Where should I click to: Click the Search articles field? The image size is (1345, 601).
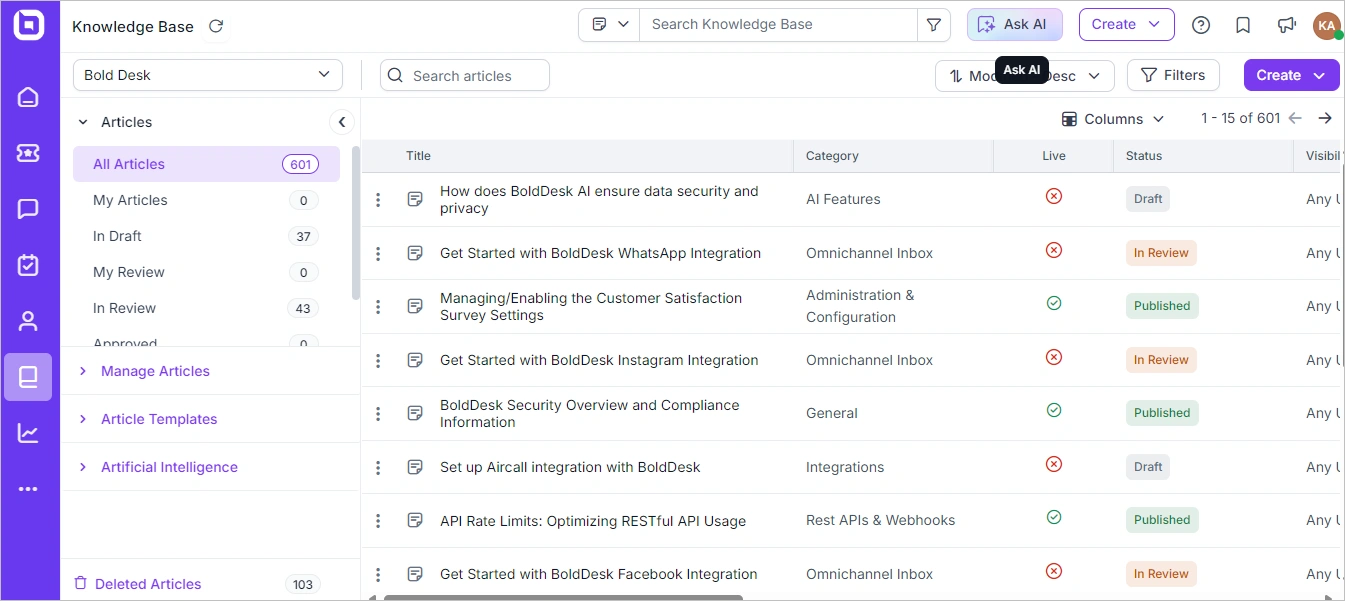(x=465, y=75)
